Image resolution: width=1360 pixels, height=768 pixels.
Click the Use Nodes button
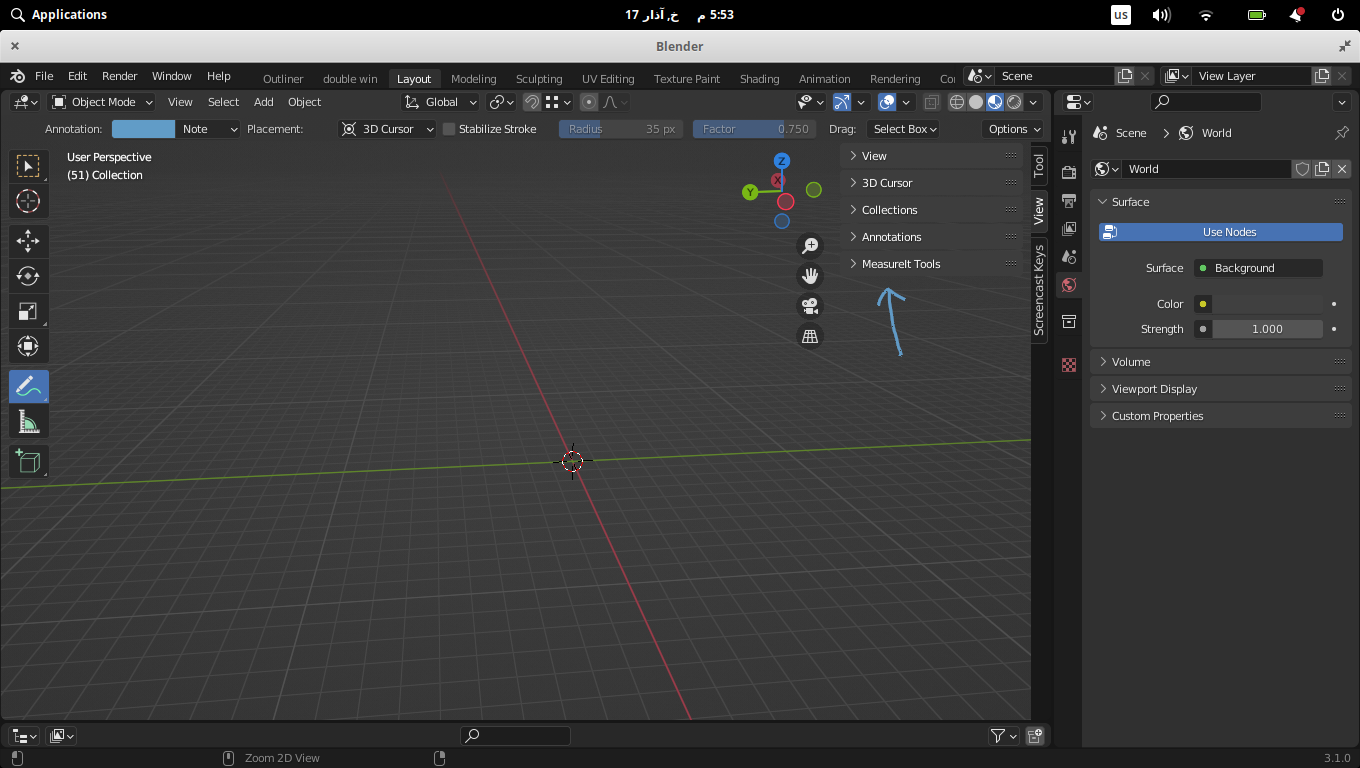coord(1221,232)
